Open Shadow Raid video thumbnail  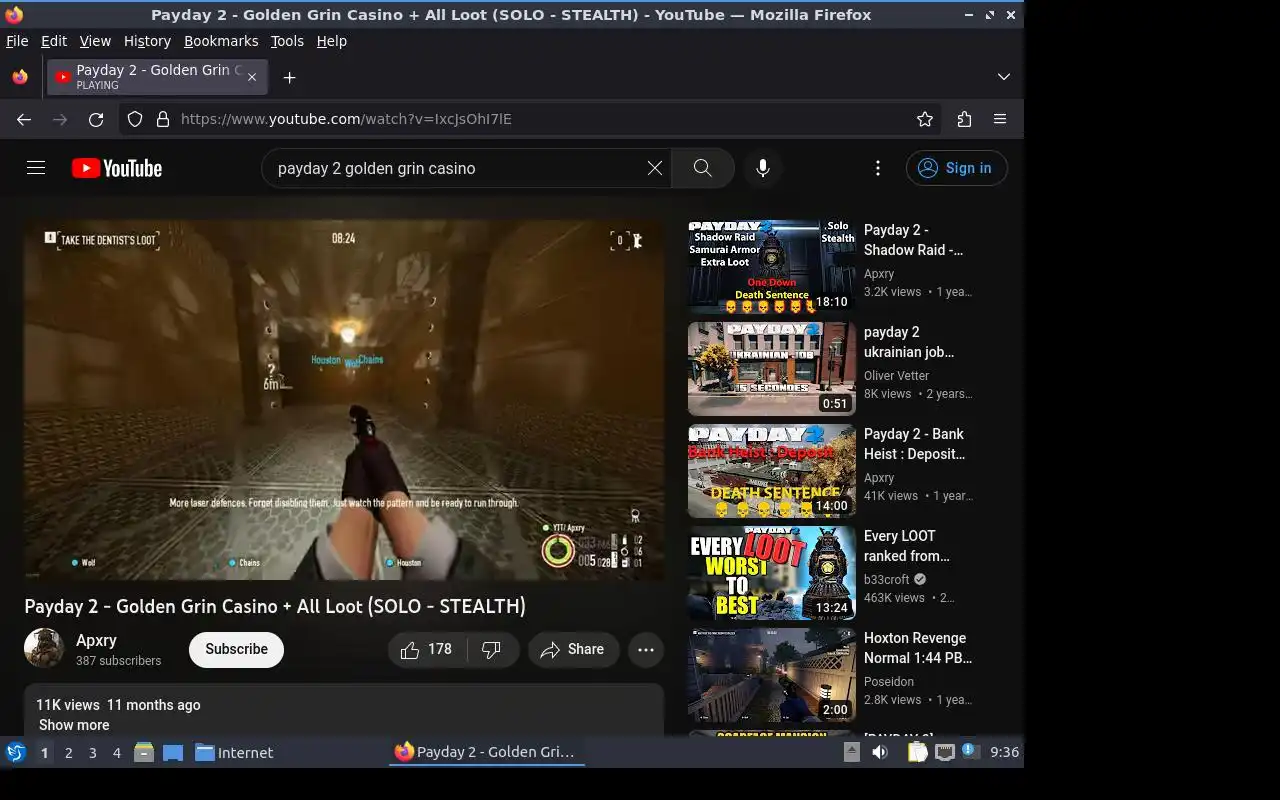pos(772,267)
